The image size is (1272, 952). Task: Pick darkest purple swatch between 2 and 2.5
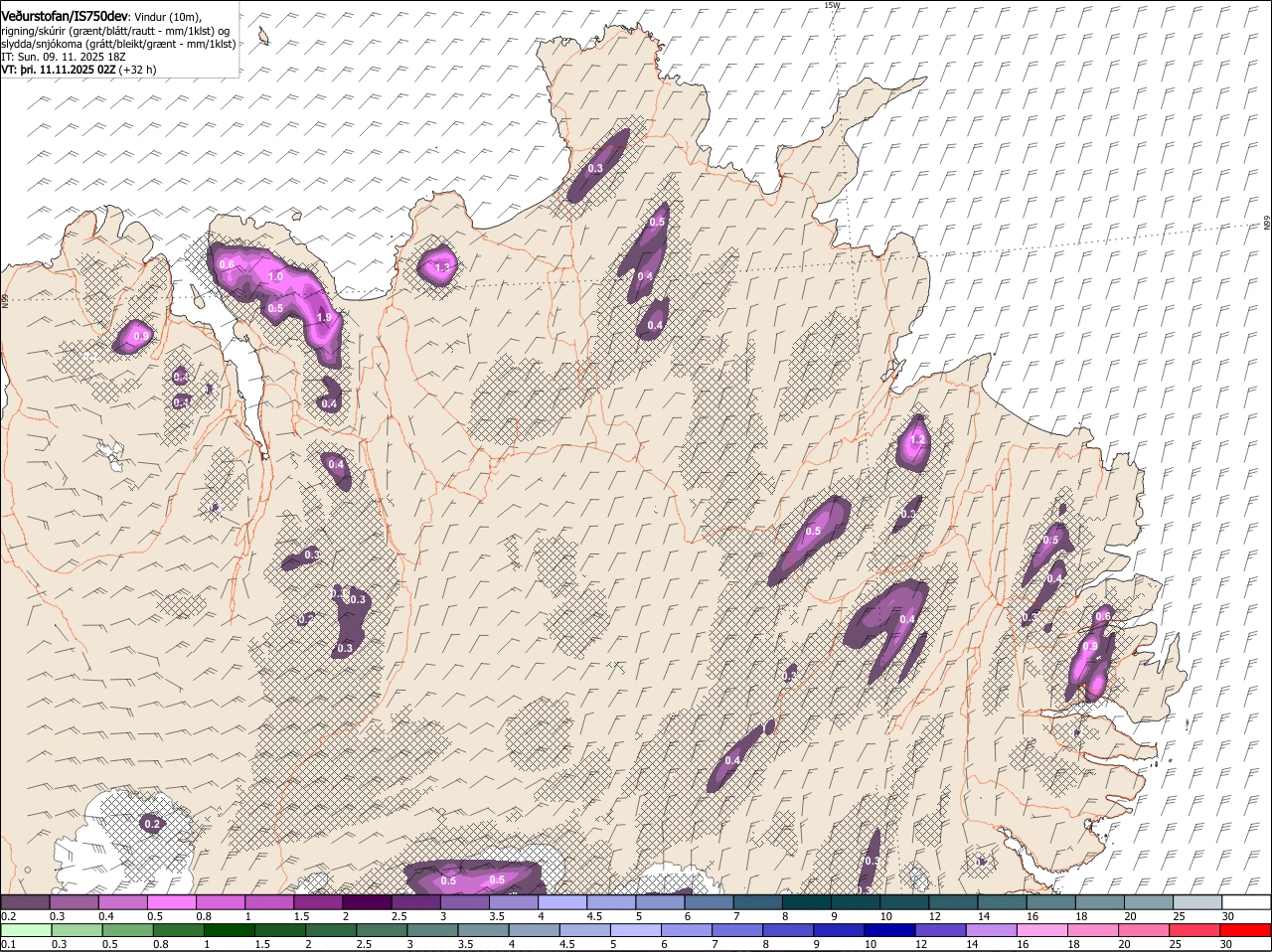click(368, 902)
